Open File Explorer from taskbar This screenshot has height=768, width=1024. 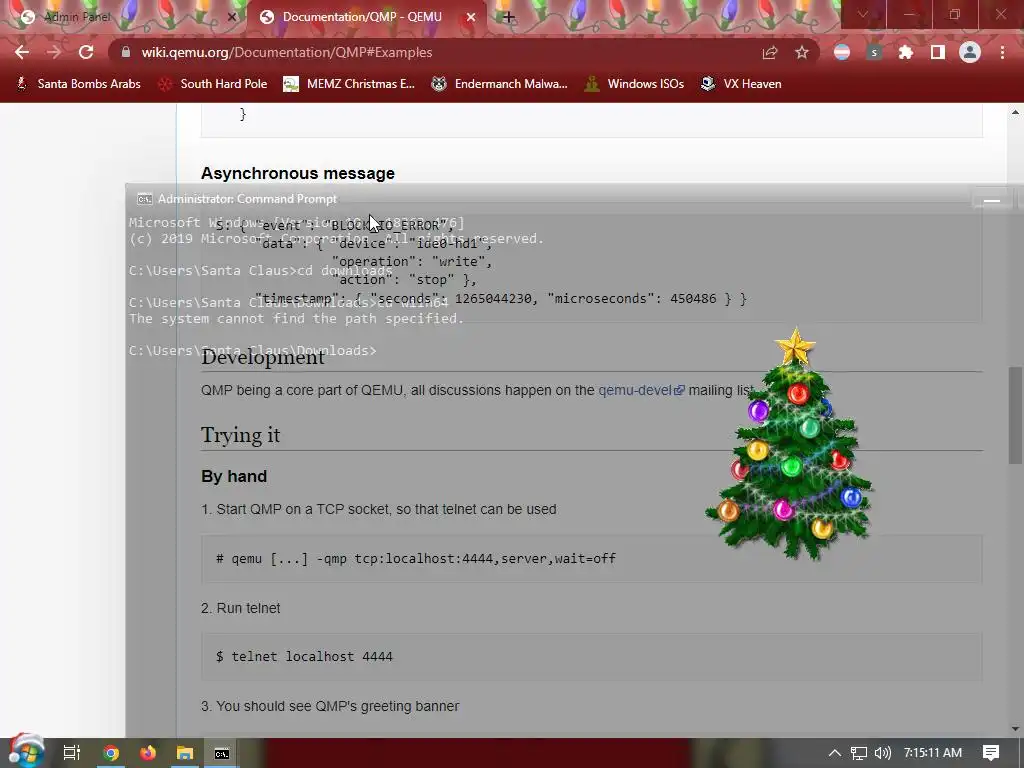tap(185, 753)
